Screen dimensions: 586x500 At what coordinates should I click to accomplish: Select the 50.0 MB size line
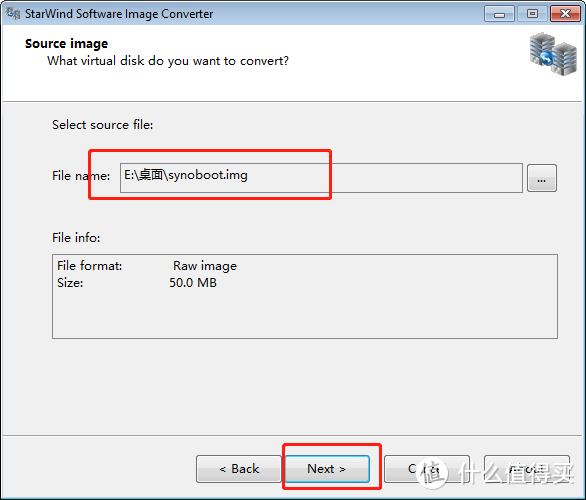coord(137,283)
